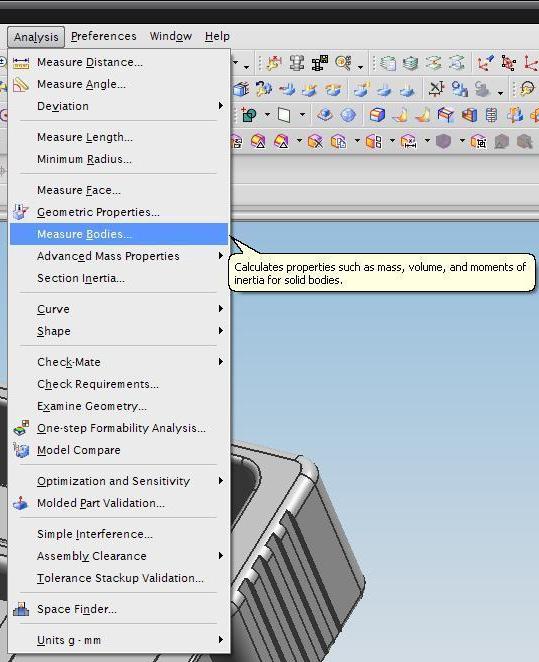
Task: Click the wrench with undo arrow icon
Action: (x=264, y=89)
